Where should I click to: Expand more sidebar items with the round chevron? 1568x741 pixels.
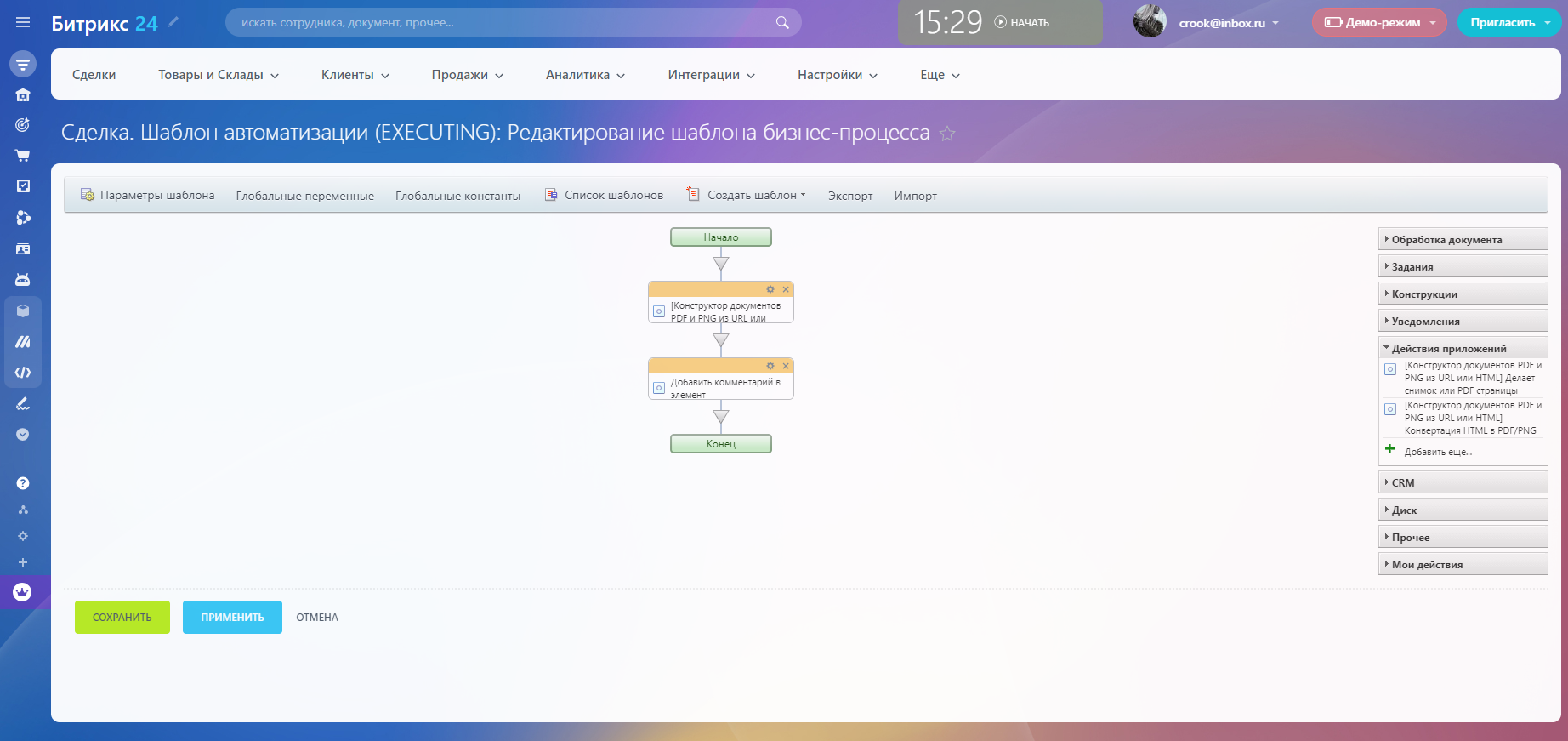23,435
